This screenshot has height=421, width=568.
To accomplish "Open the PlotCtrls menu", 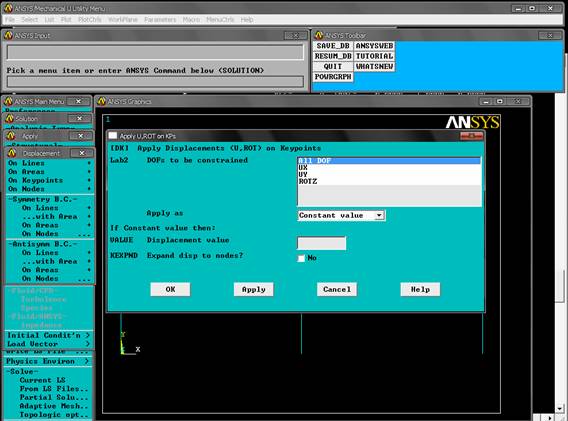I will (x=90, y=20).
